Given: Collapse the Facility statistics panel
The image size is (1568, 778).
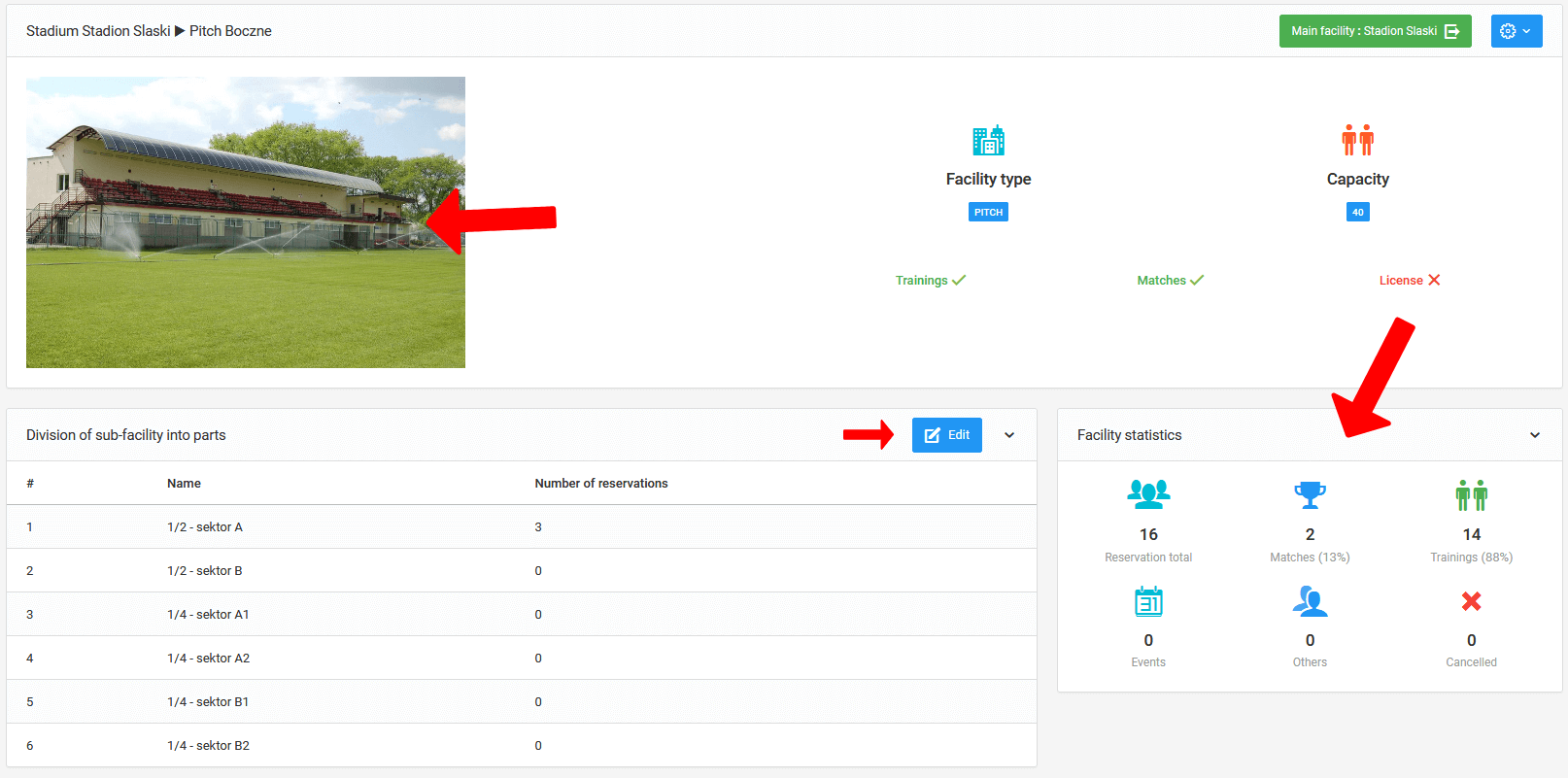Looking at the screenshot, I should [1535, 435].
